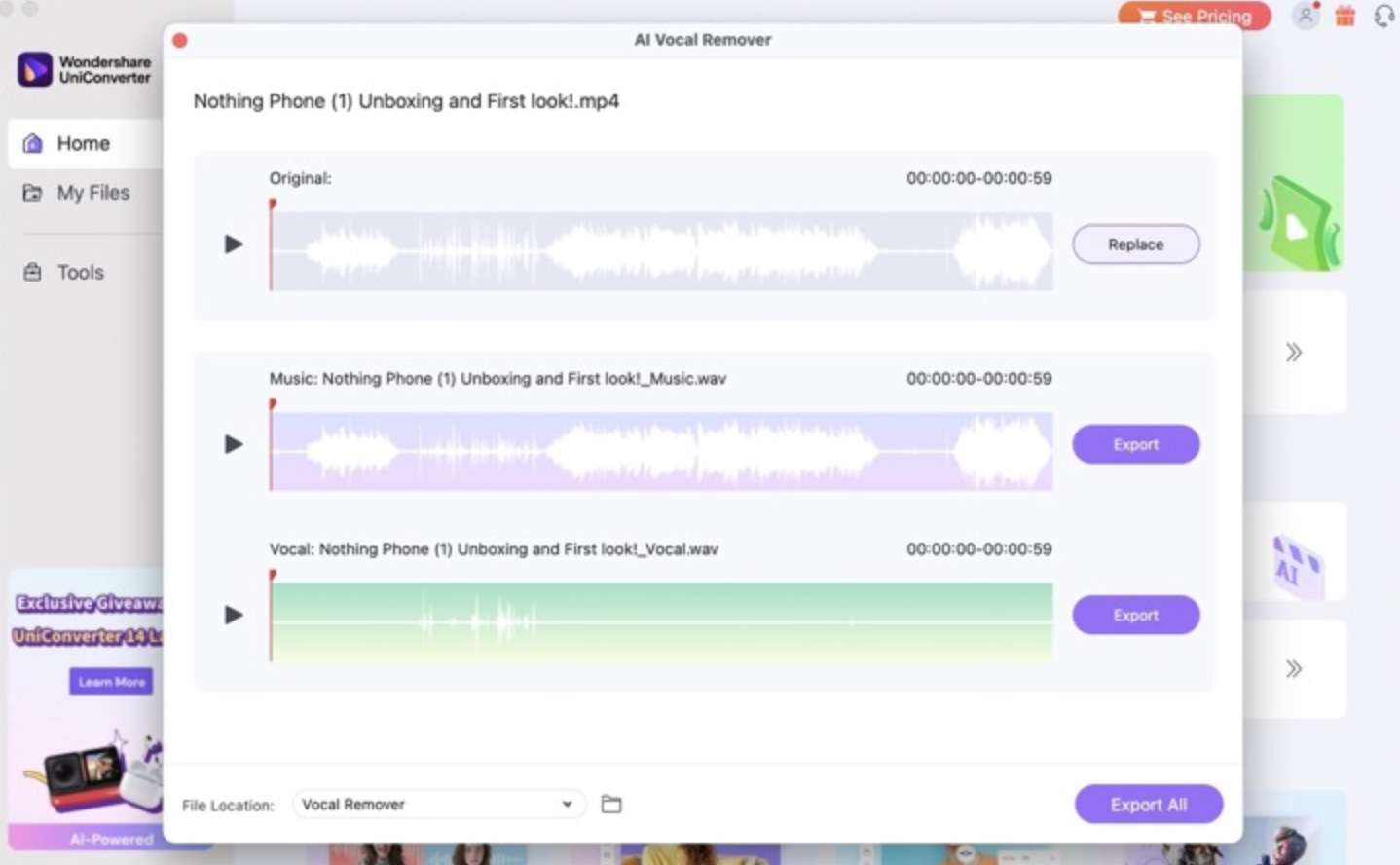Click the Exclusive Giveaway banner image
The width and height of the screenshot is (1400, 865).
coord(86,709)
